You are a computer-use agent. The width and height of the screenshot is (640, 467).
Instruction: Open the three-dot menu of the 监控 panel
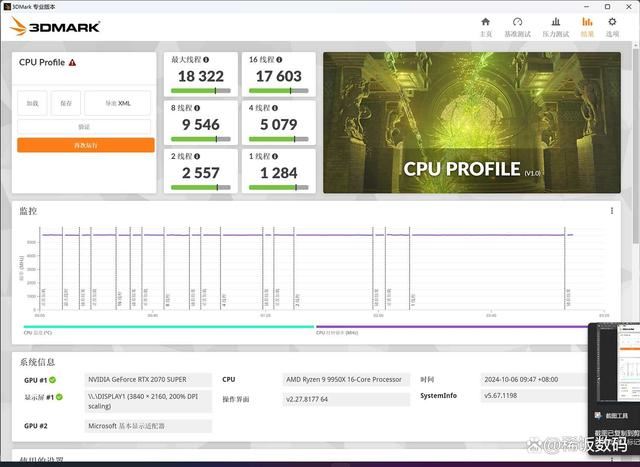pyautogui.click(x=611, y=211)
